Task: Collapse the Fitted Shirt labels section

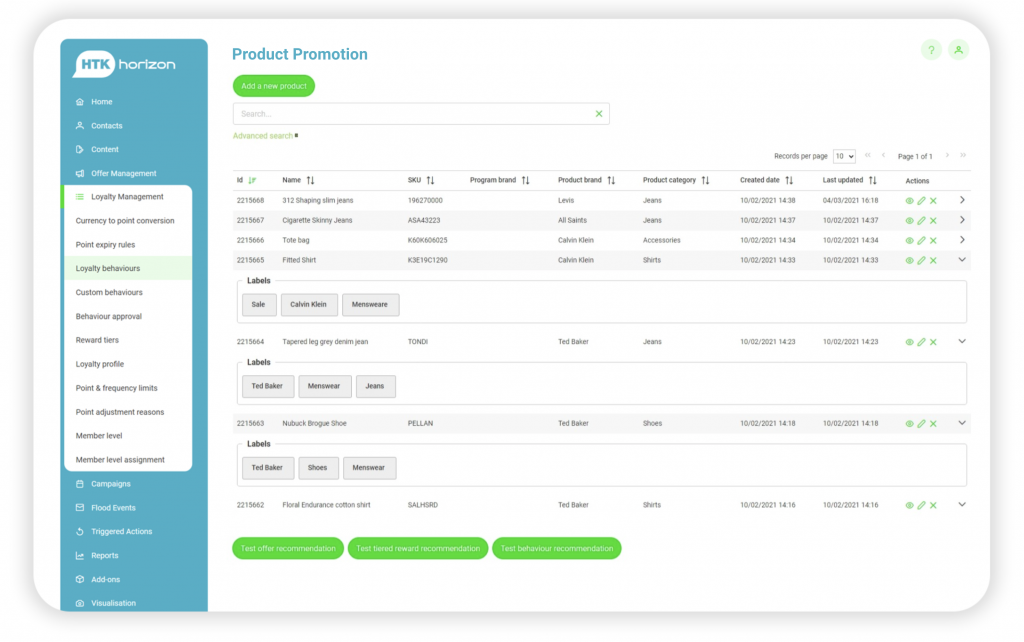Action: (962, 259)
